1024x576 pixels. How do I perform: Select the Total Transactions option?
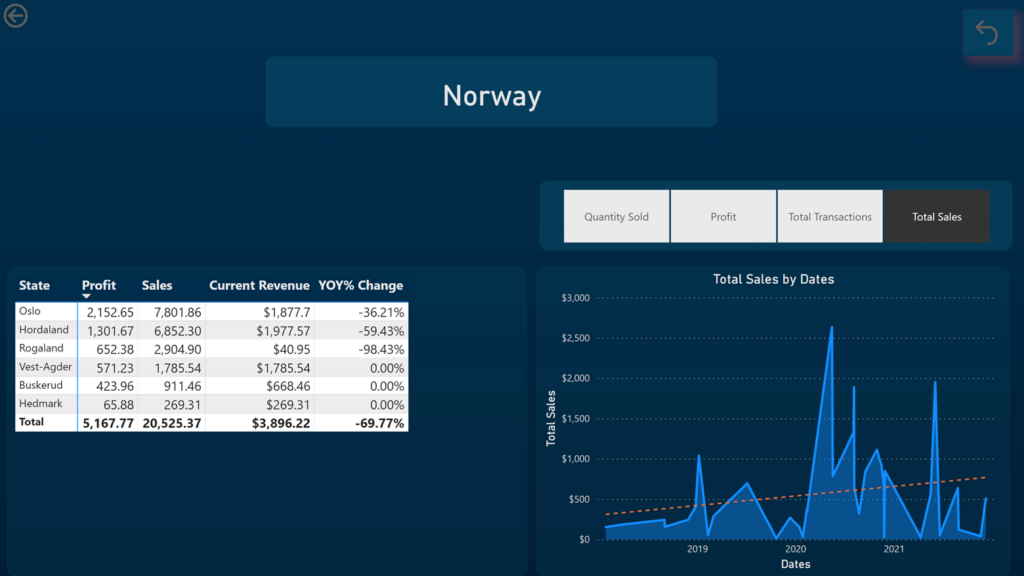830,216
